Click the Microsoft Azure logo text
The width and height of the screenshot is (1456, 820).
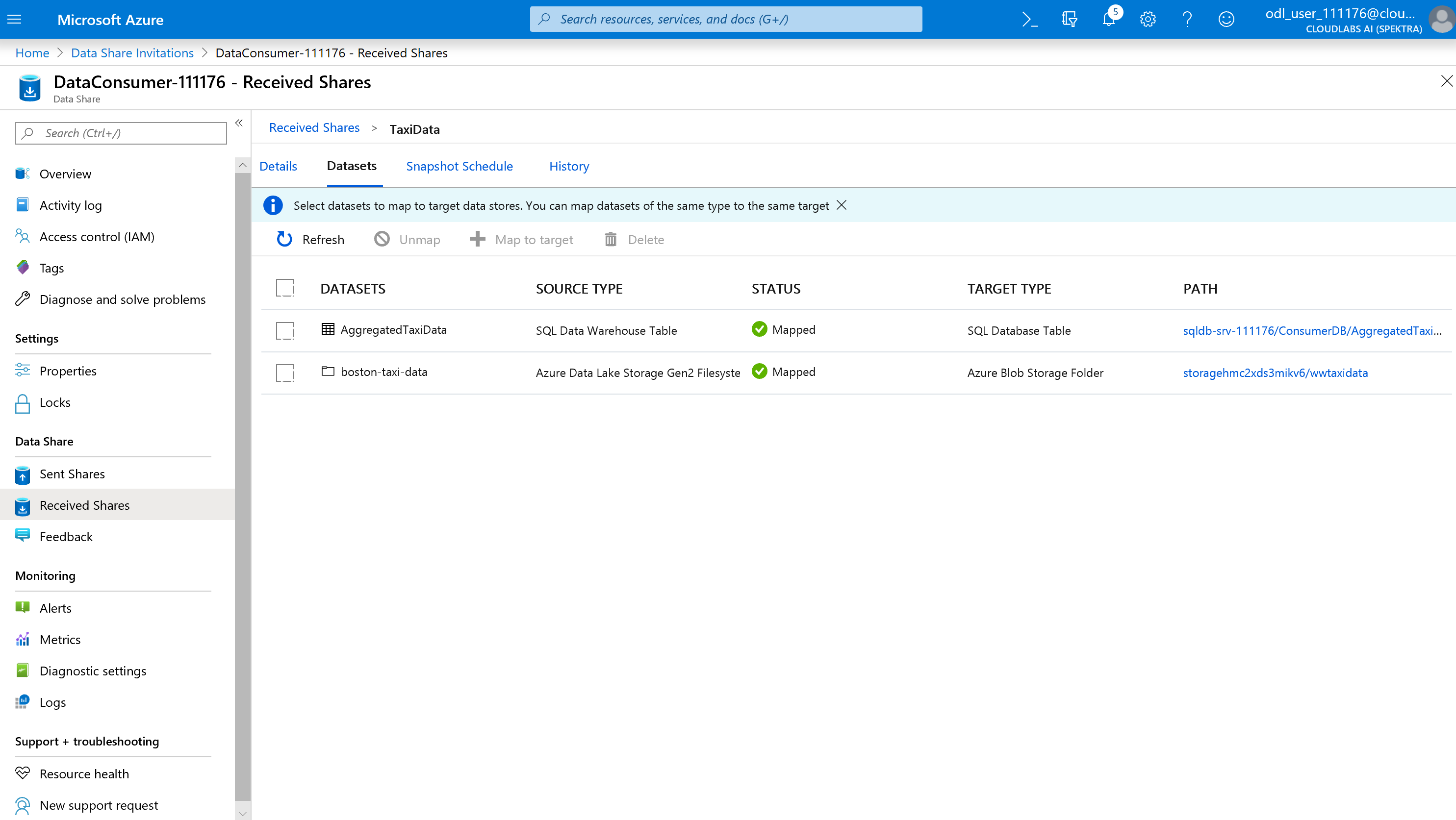(x=110, y=20)
